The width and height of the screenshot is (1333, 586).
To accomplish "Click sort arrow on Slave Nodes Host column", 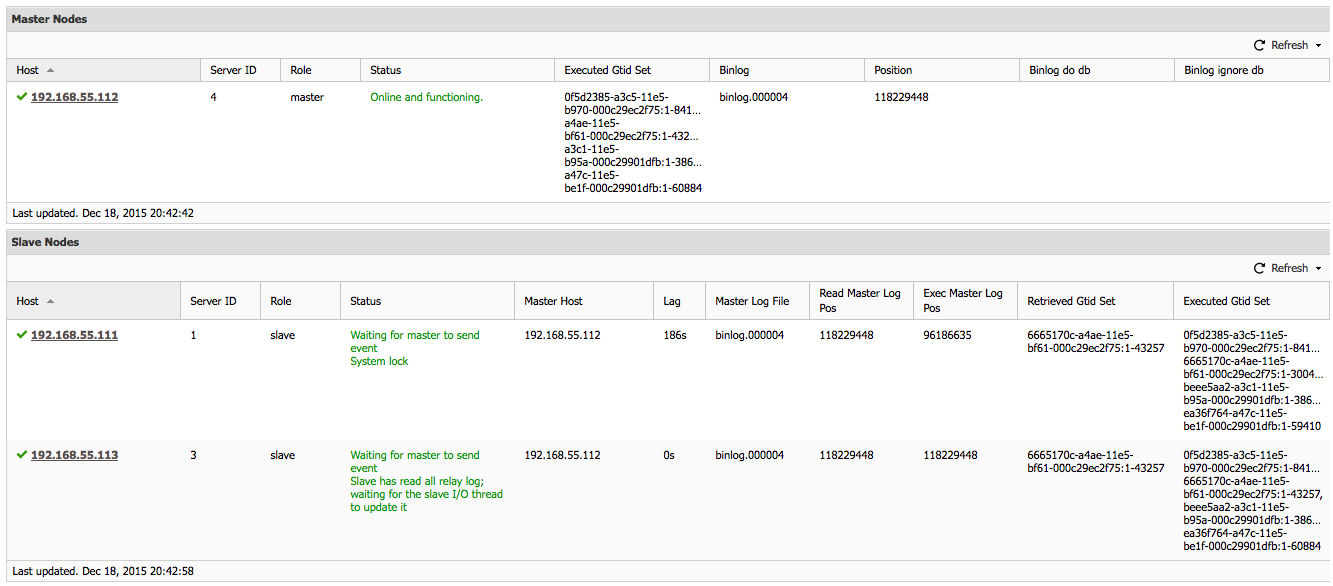I will coord(50,301).
